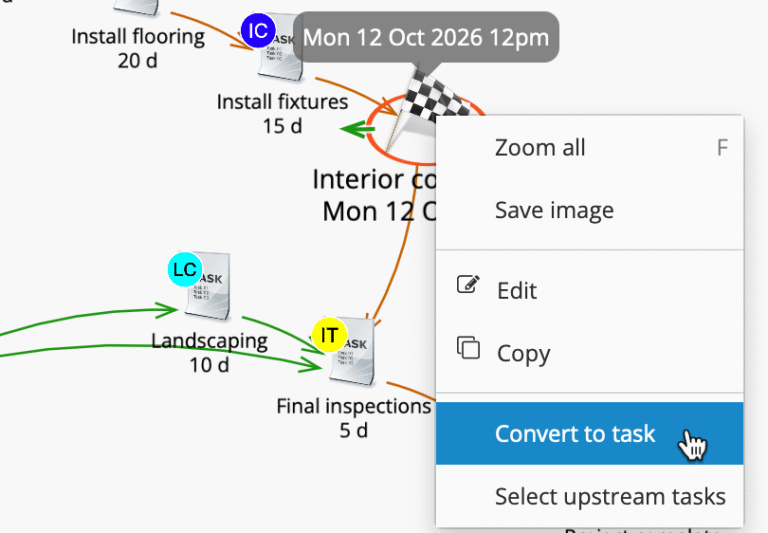Click the Copy icon in context menu
Image resolution: width=768 pixels, height=533 pixels.
468,348
